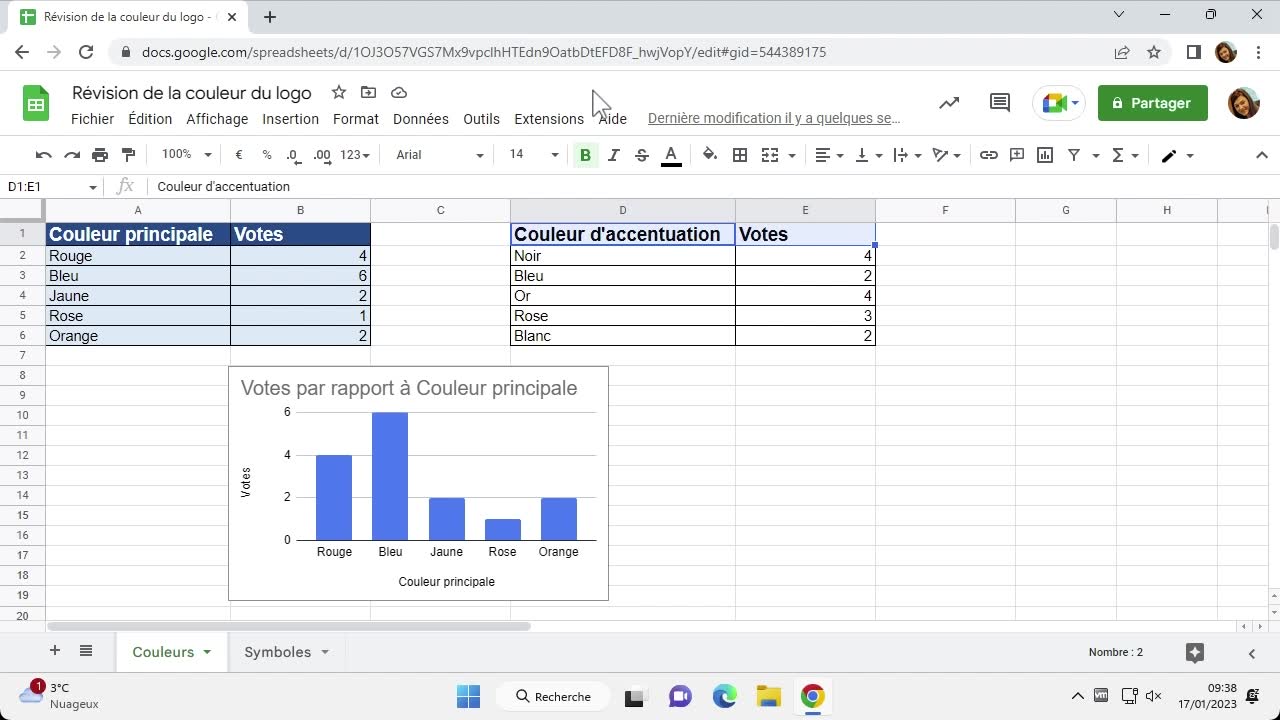
Task: Open the Arial font dropdown
Action: [x=439, y=155]
